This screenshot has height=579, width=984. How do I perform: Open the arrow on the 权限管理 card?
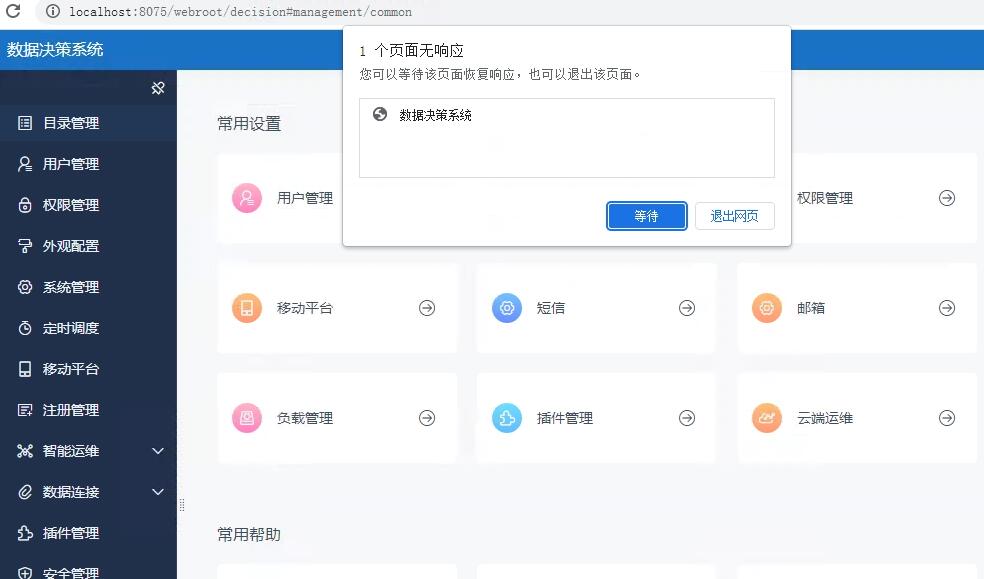[x=947, y=198]
